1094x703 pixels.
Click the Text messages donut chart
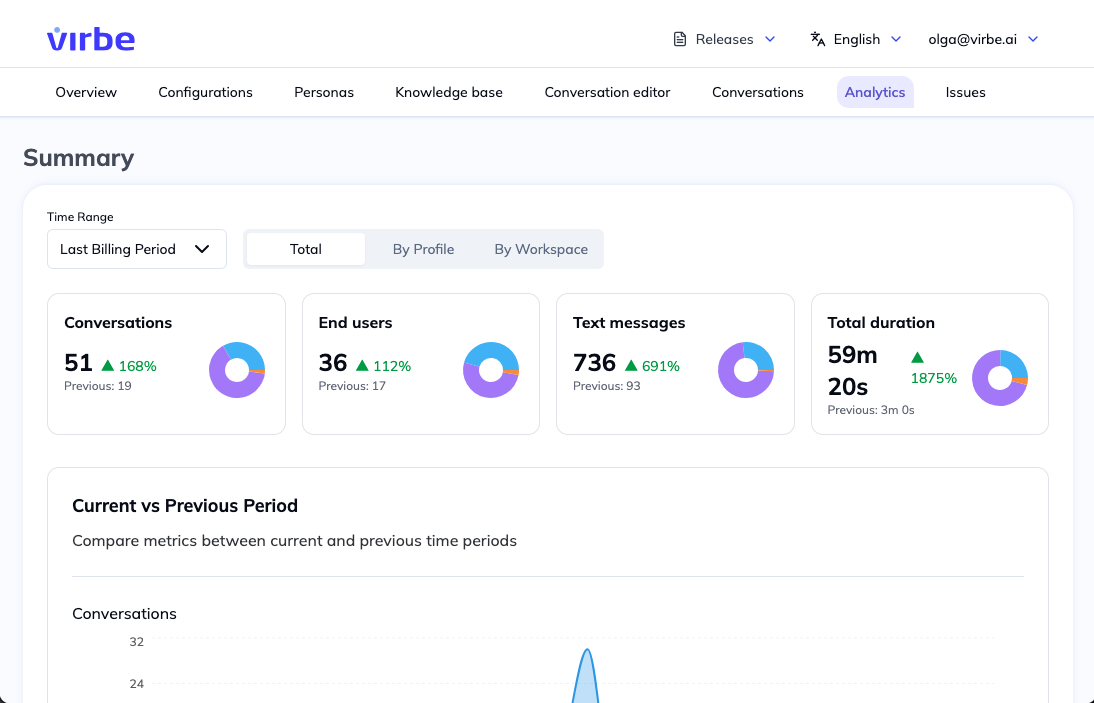(746, 370)
